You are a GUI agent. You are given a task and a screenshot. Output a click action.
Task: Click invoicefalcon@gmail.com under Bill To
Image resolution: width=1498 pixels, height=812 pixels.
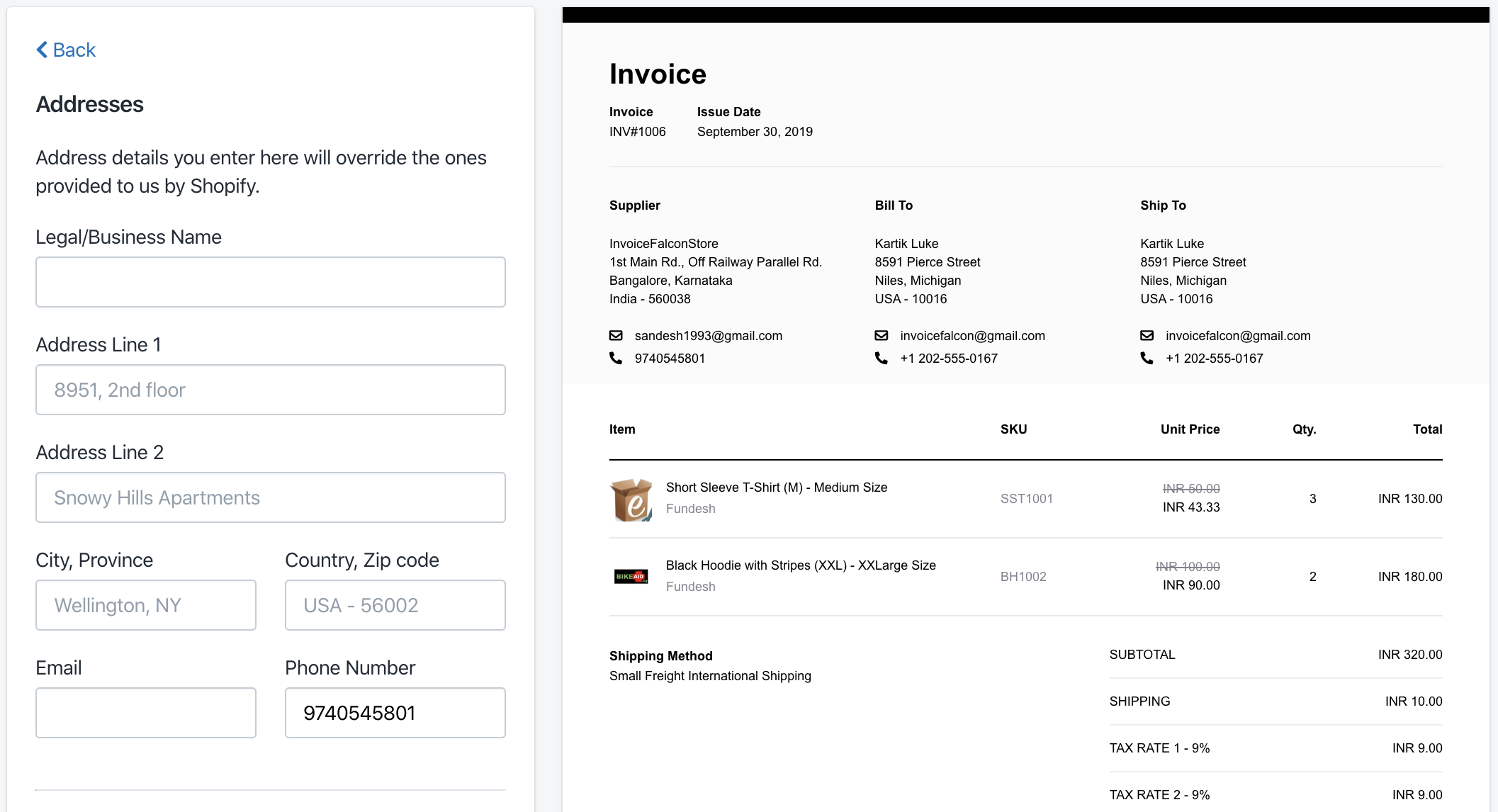pyautogui.click(x=973, y=335)
